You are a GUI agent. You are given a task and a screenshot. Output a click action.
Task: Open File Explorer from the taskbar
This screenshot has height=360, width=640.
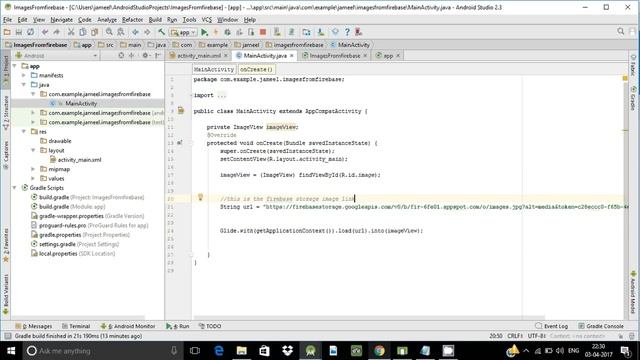tap(242, 351)
